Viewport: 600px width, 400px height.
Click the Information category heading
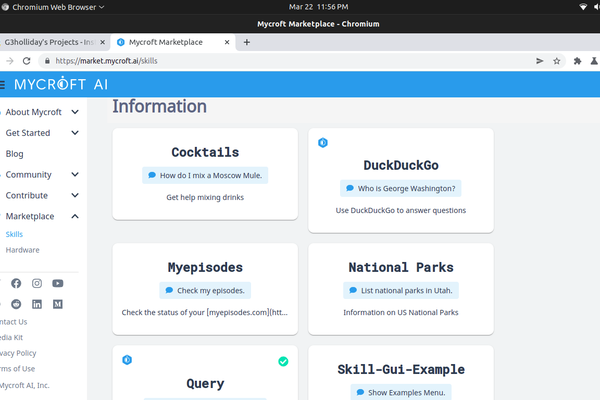160,106
